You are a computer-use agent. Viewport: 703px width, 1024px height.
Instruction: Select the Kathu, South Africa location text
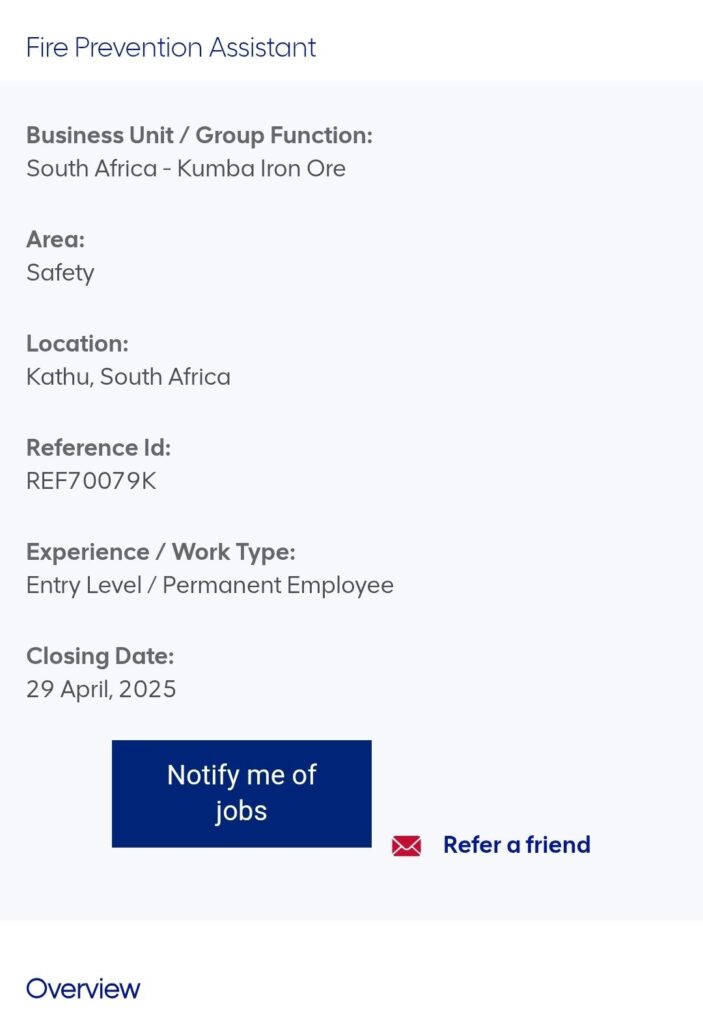[128, 377]
